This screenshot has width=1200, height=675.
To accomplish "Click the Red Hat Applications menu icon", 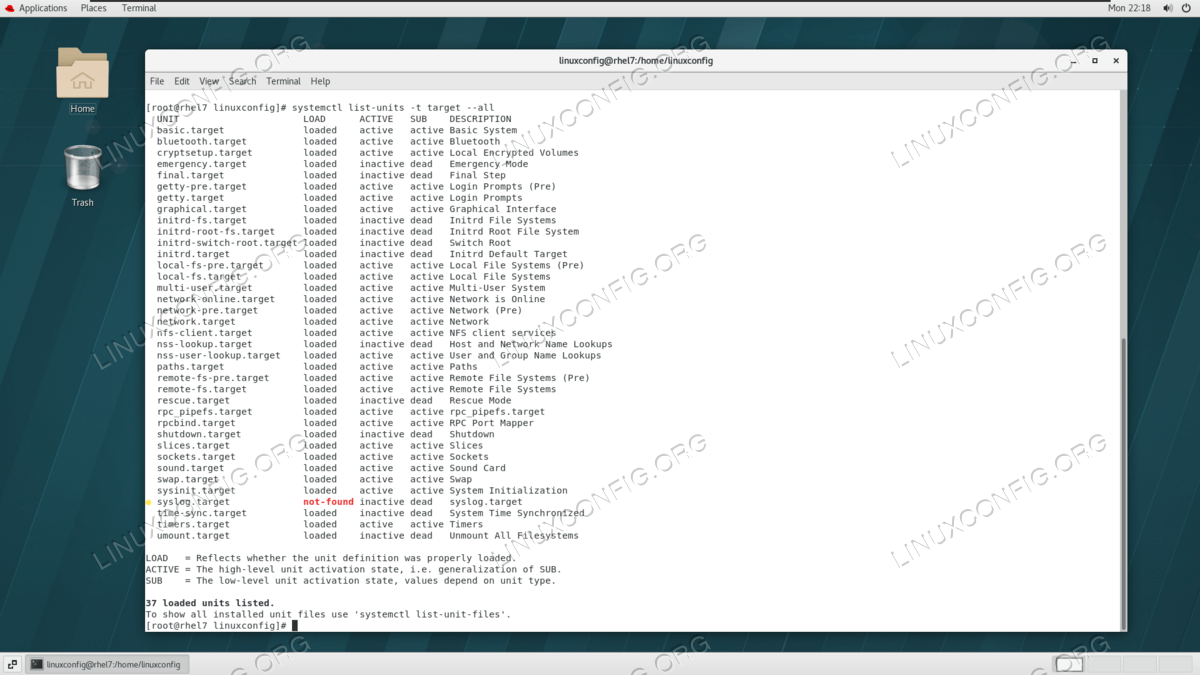I will (9, 8).
